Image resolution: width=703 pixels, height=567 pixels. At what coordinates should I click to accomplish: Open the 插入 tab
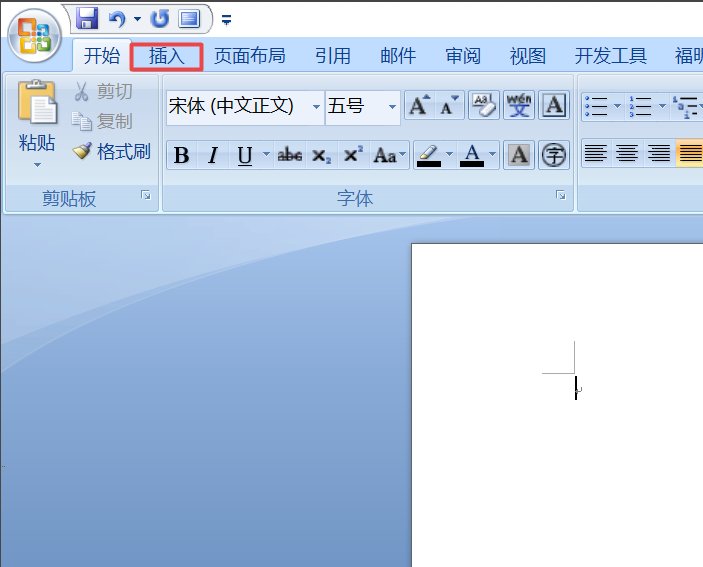(166, 56)
